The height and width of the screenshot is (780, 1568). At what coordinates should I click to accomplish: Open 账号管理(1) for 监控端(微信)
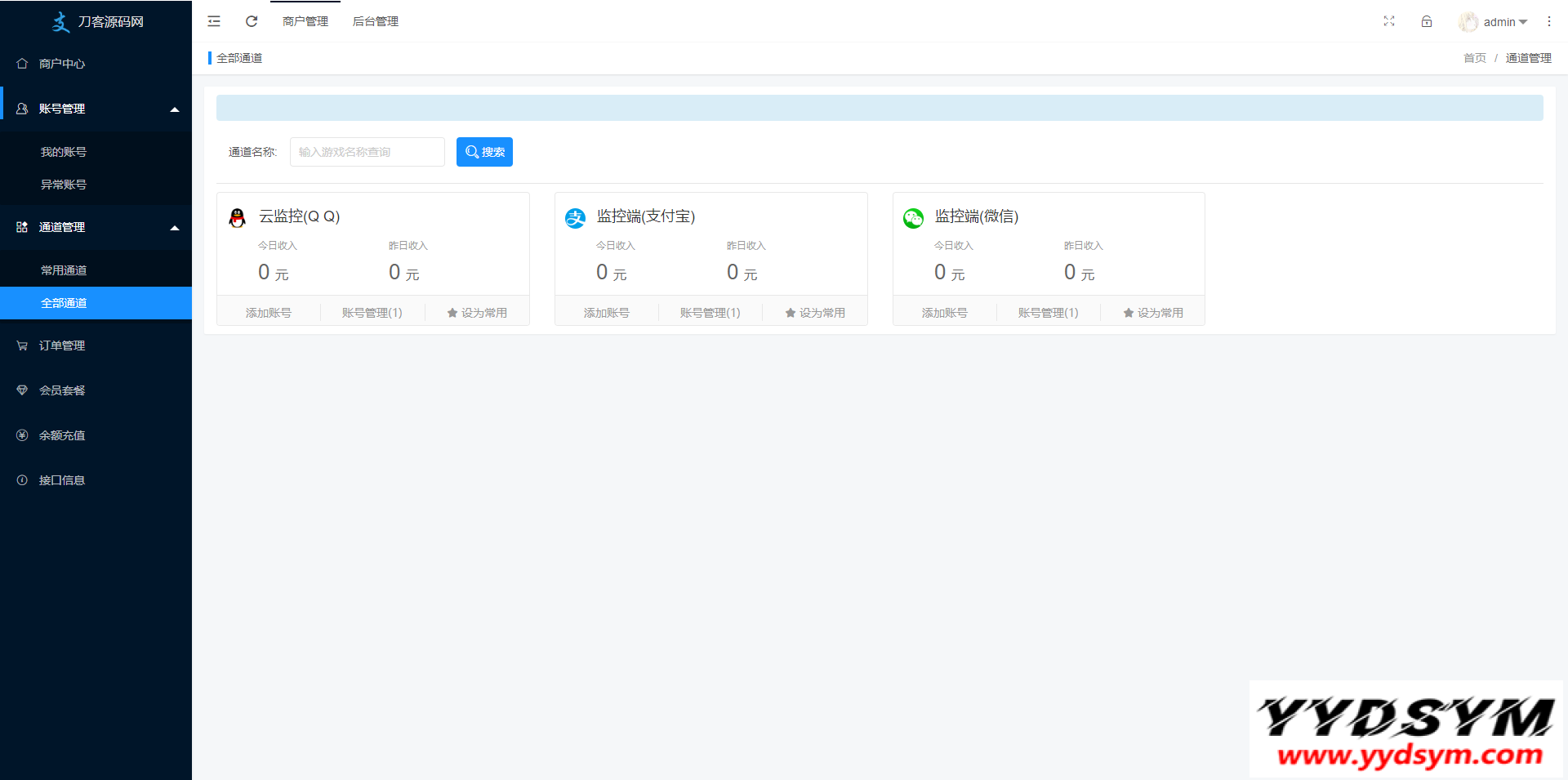[1048, 313]
